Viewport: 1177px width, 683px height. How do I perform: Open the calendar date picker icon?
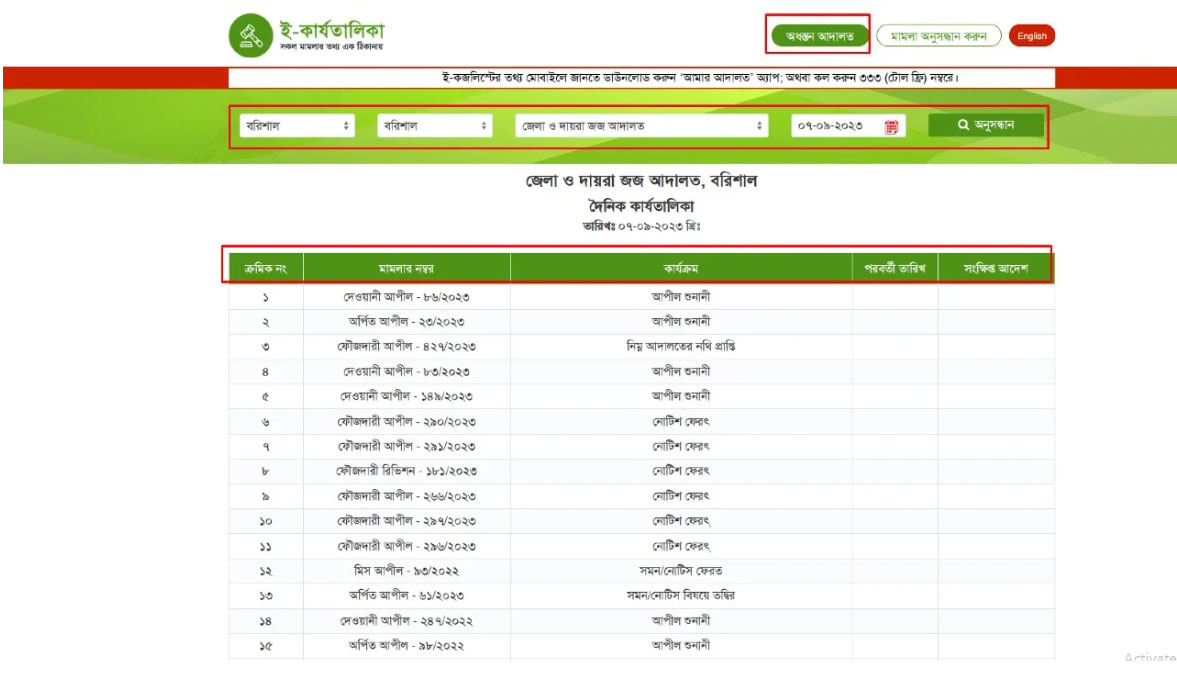coord(892,126)
